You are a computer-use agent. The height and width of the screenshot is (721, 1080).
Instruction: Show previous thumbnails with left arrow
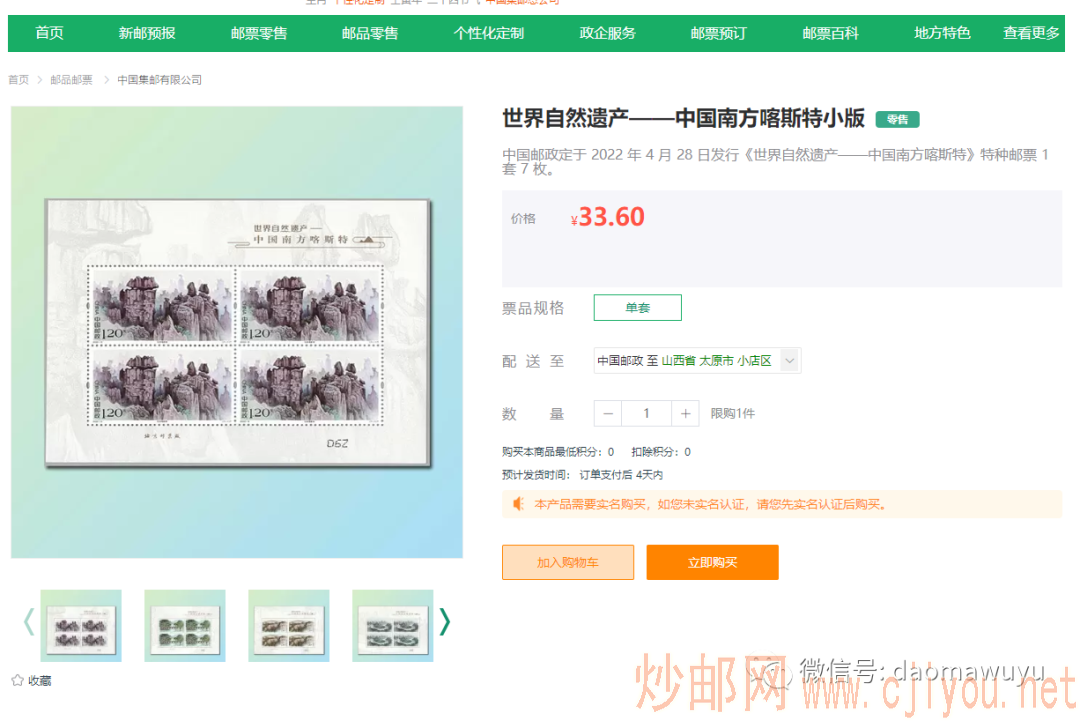coord(28,623)
